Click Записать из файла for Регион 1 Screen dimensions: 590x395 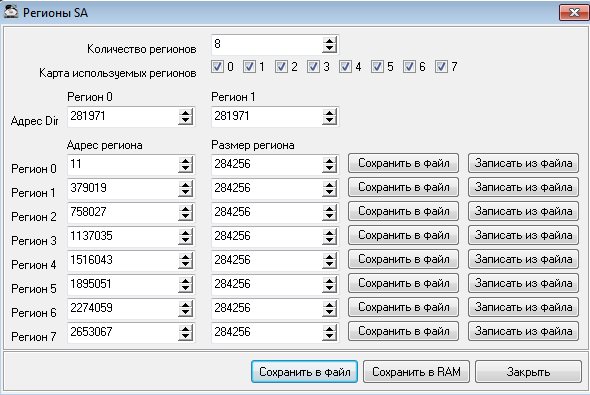coord(523,187)
